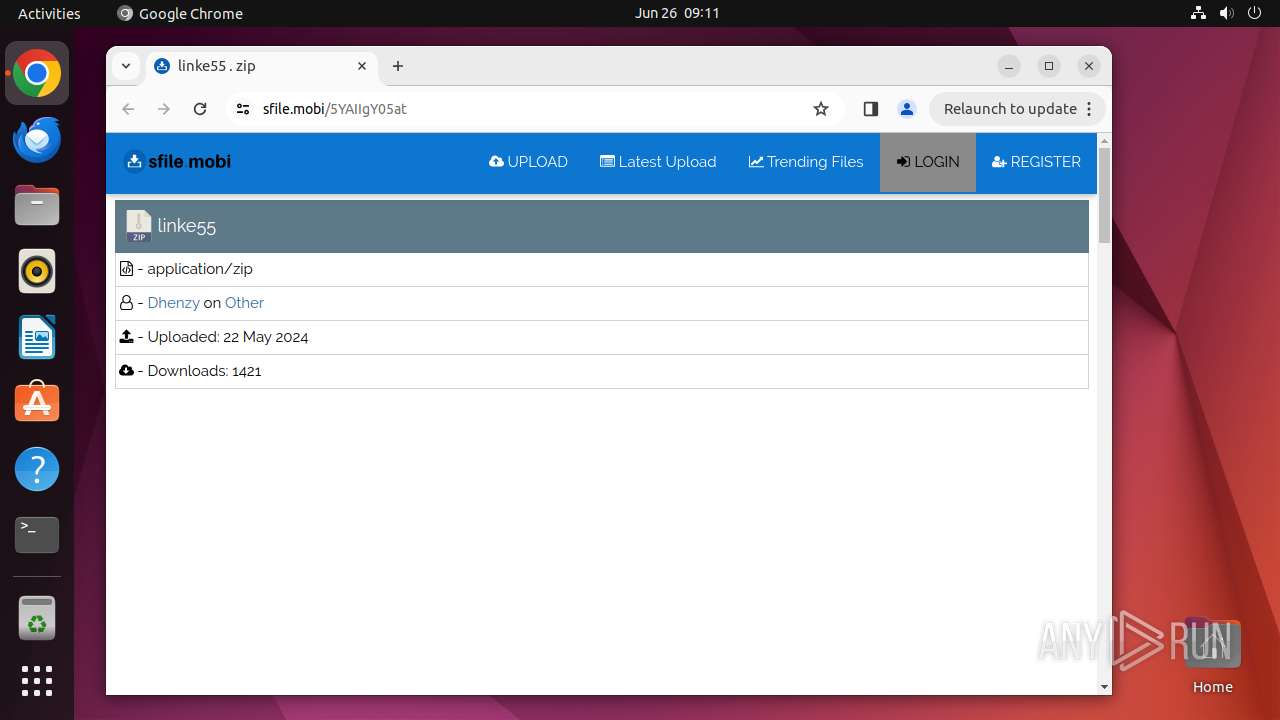
Task: Launch Rhythmbox music player from the dock
Action: point(37,271)
